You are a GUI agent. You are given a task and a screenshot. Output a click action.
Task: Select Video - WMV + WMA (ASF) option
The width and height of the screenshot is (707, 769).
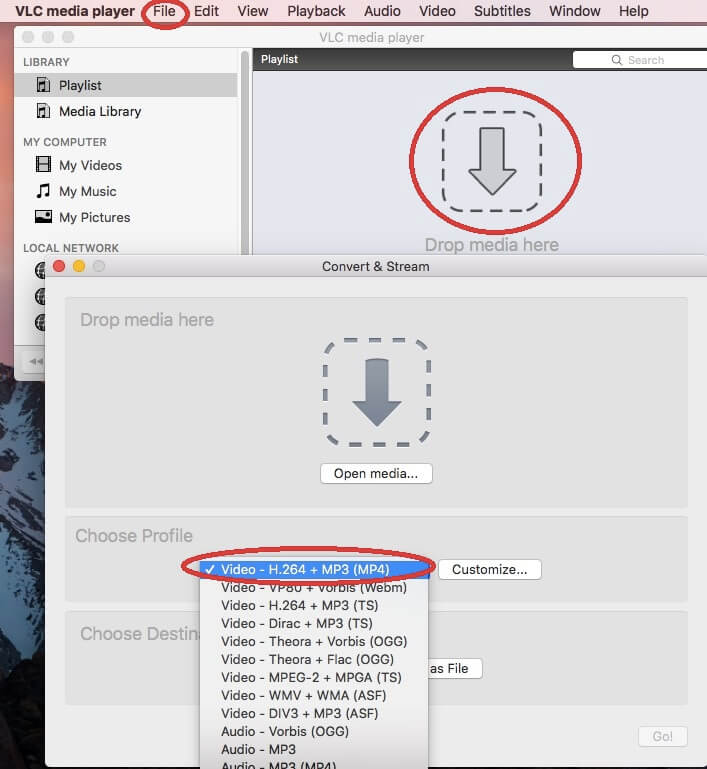point(303,695)
